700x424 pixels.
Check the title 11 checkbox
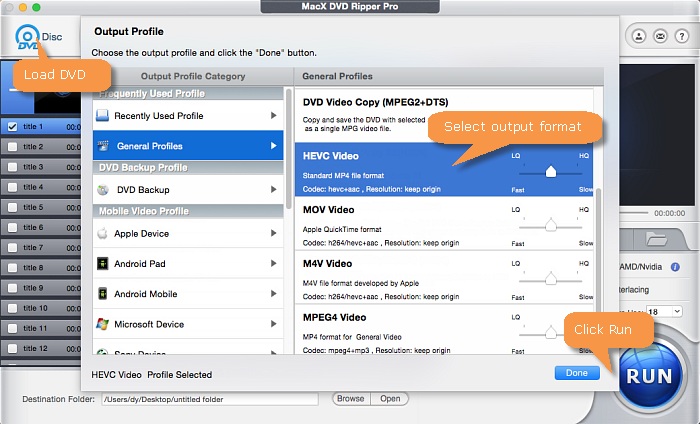point(12,328)
